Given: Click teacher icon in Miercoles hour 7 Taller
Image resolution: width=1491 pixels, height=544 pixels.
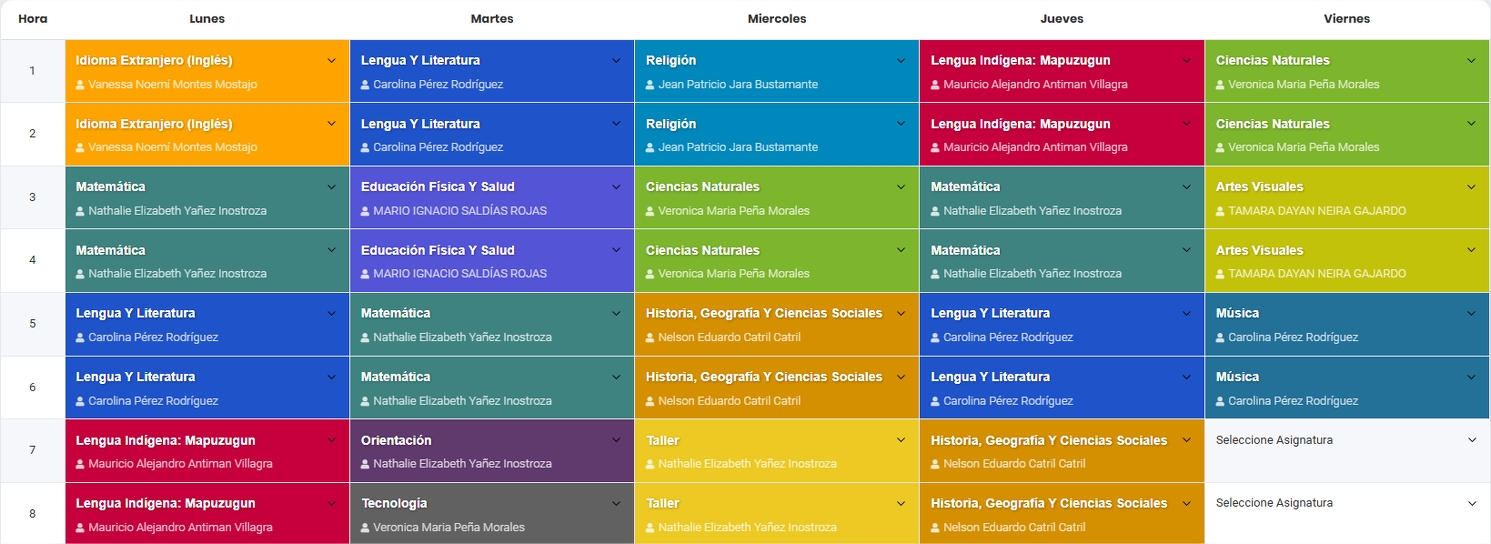Looking at the screenshot, I should (x=651, y=464).
